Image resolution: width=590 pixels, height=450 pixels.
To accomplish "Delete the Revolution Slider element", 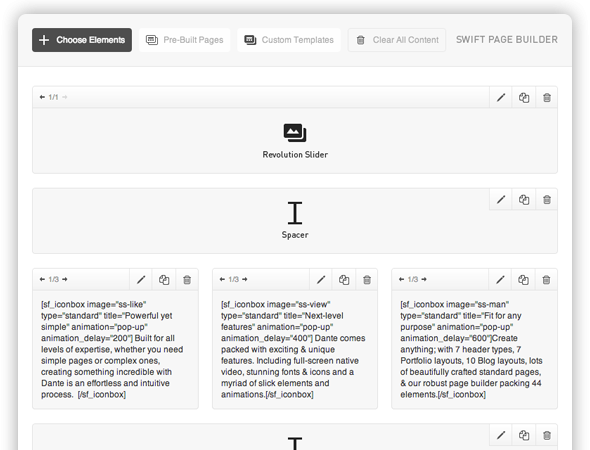I will click(x=547, y=98).
